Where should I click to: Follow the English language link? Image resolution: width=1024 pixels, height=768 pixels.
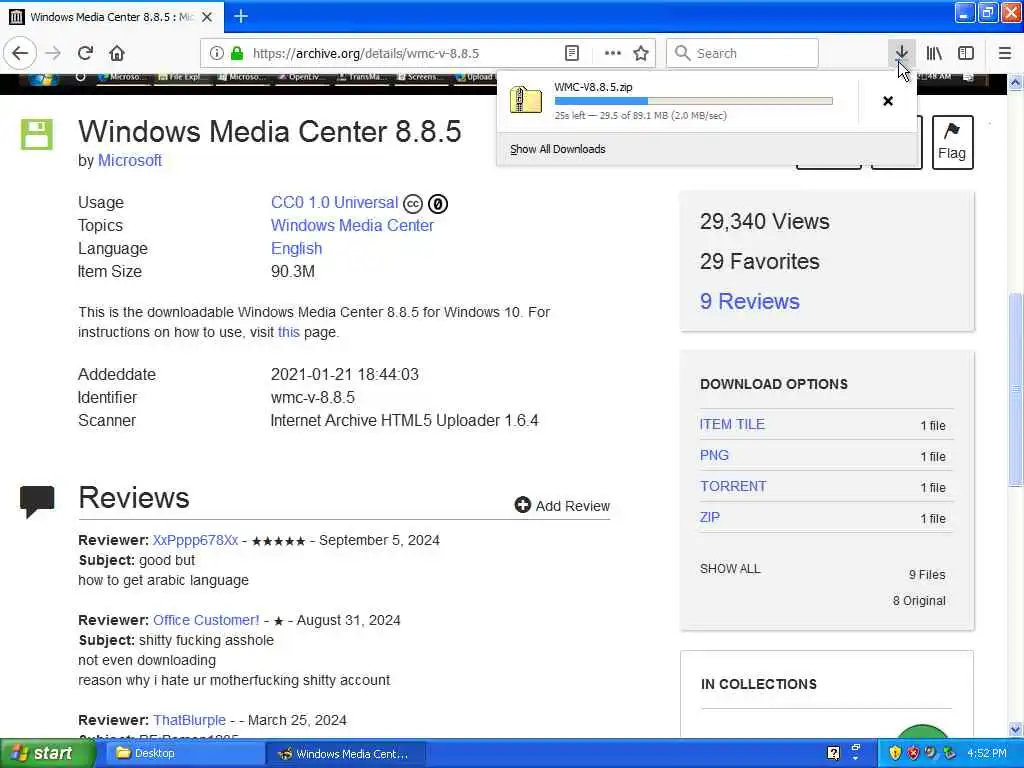pos(296,249)
